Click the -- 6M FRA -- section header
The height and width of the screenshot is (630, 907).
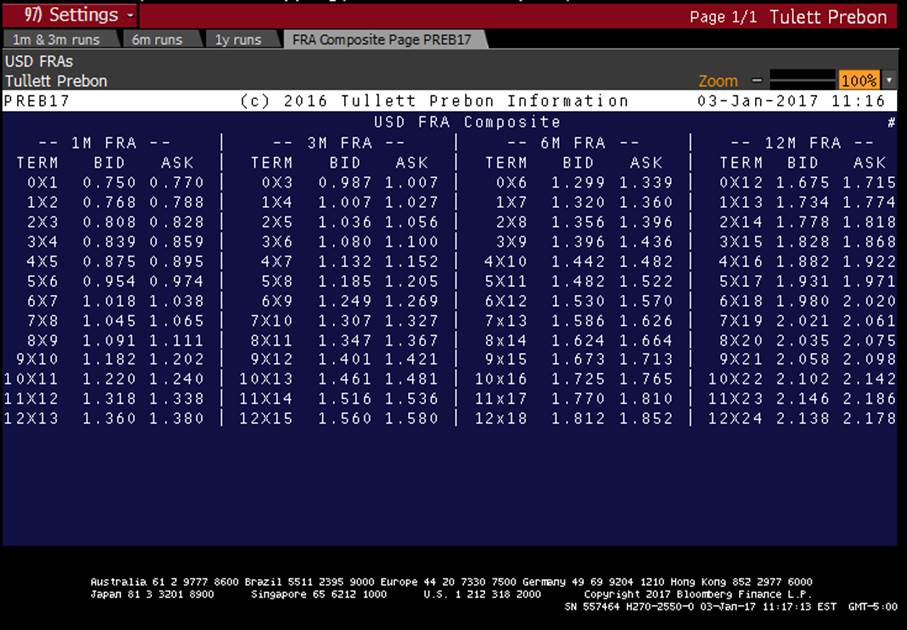573,143
